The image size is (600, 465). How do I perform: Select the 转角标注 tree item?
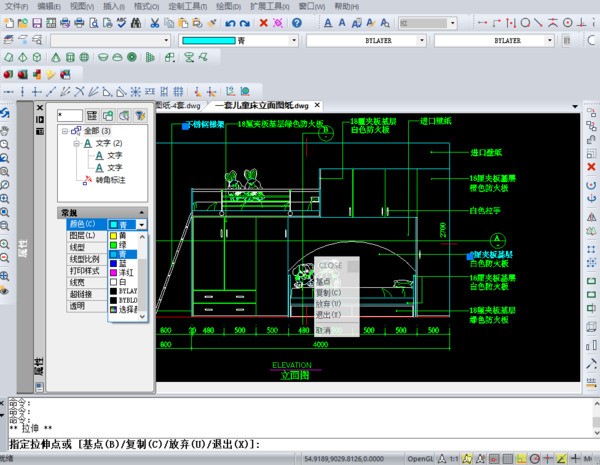(x=110, y=179)
